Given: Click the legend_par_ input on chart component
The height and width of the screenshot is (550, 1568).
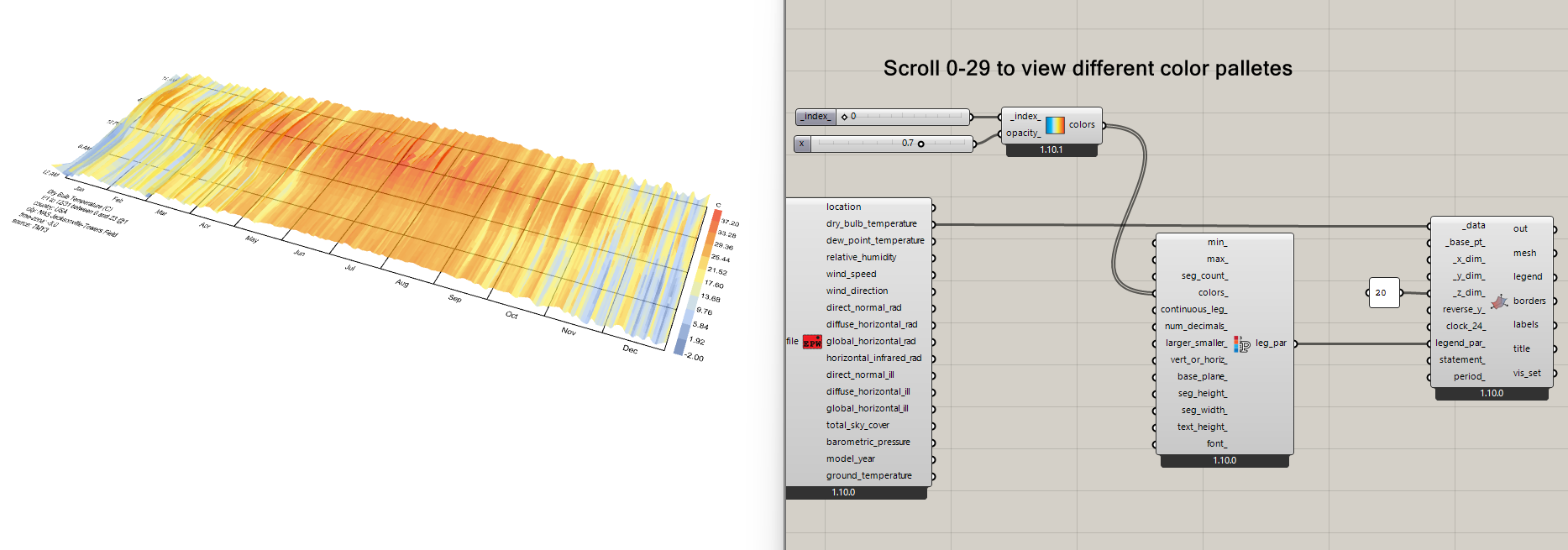Looking at the screenshot, I should [1460, 343].
